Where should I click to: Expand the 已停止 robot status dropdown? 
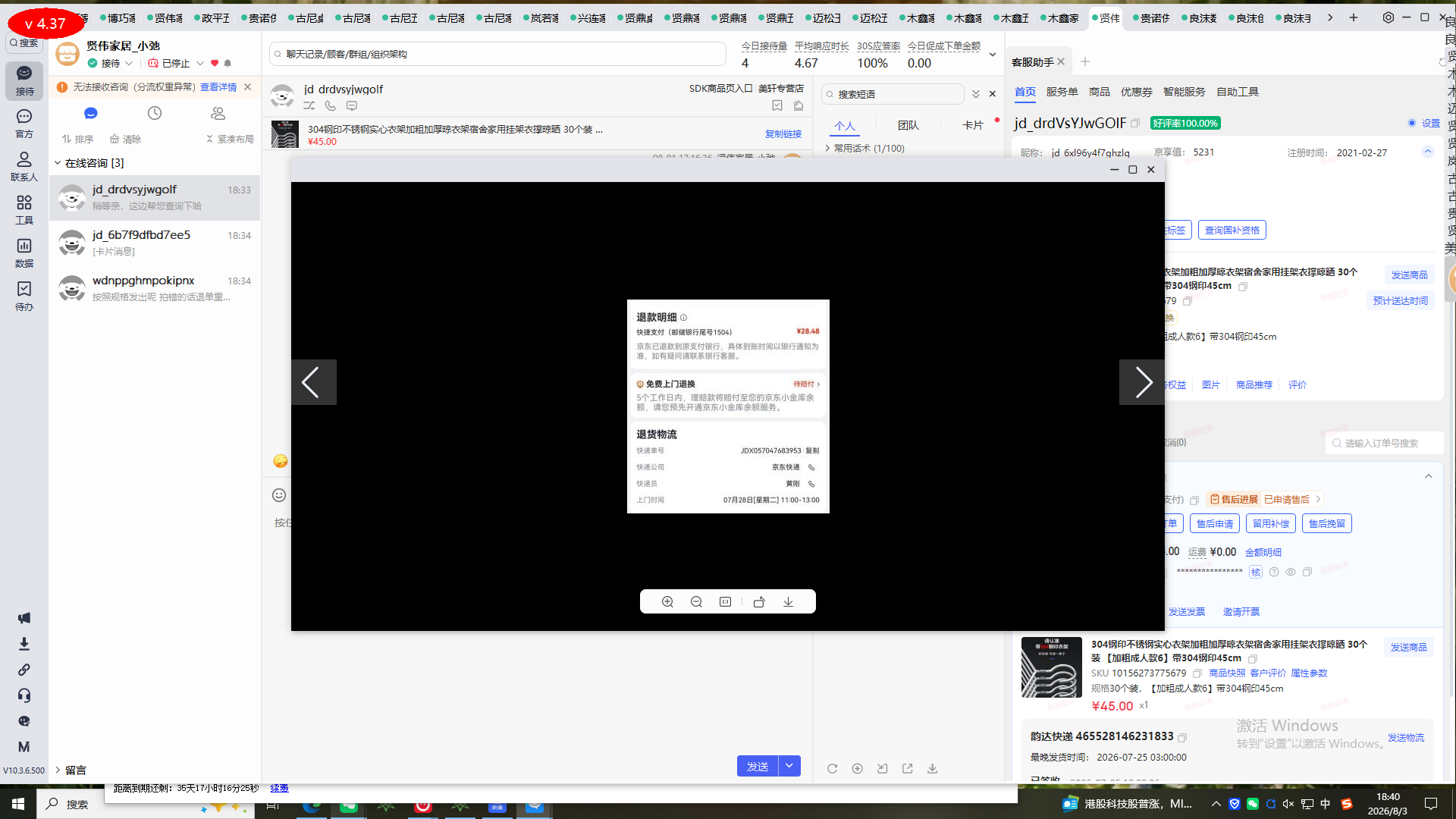click(200, 63)
